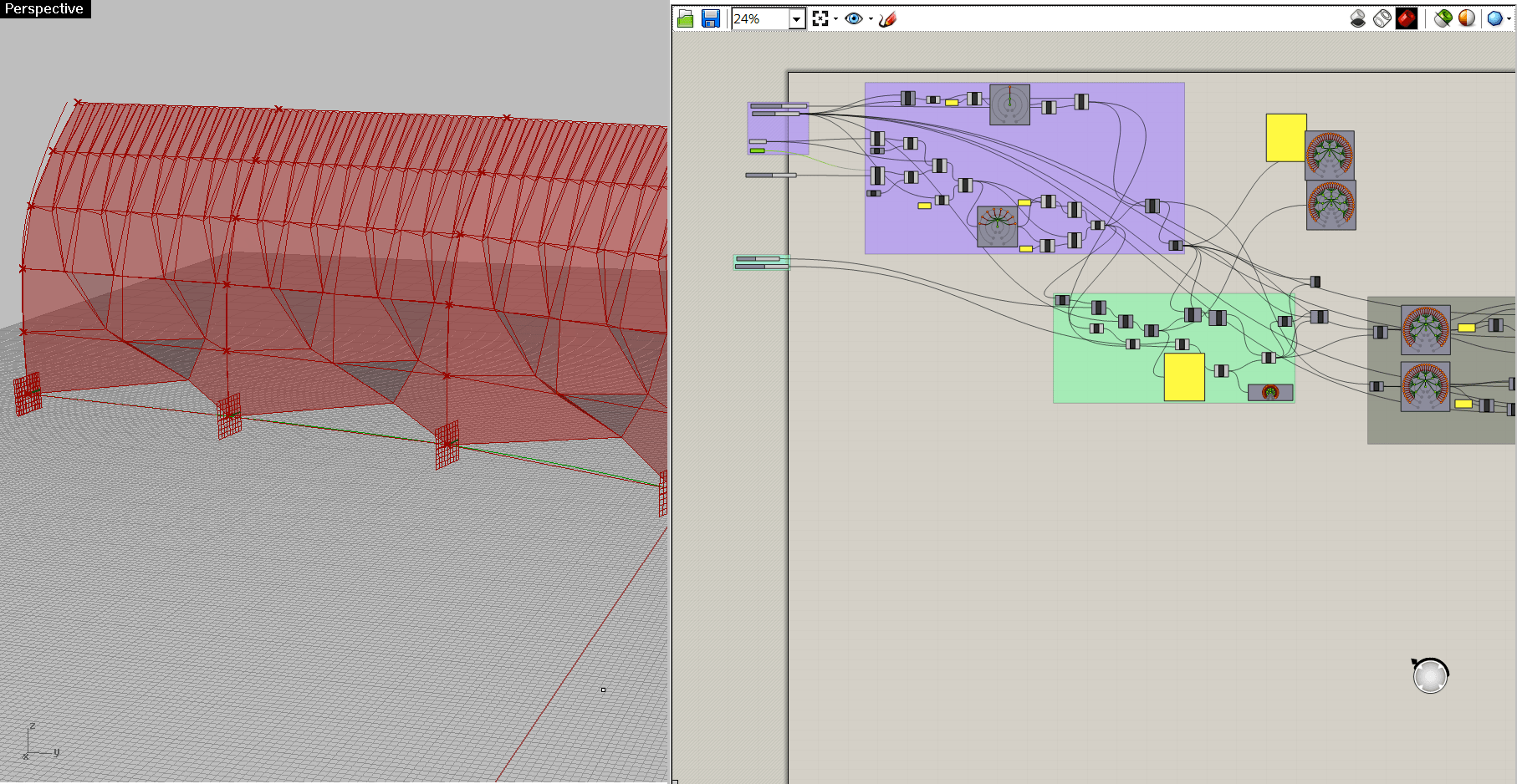Click the circular compass widget on the canvas
The height and width of the screenshot is (784, 1517).
click(1430, 676)
